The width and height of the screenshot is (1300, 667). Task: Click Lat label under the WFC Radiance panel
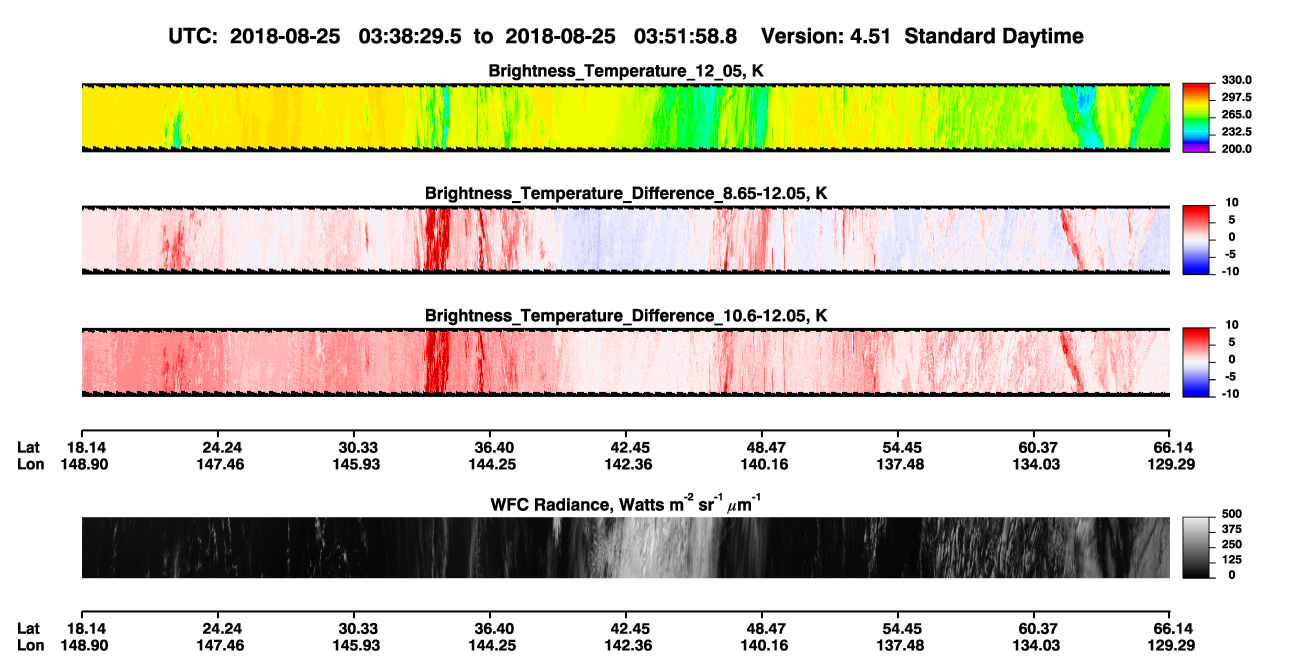pyautogui.click(x=28, y=629)
